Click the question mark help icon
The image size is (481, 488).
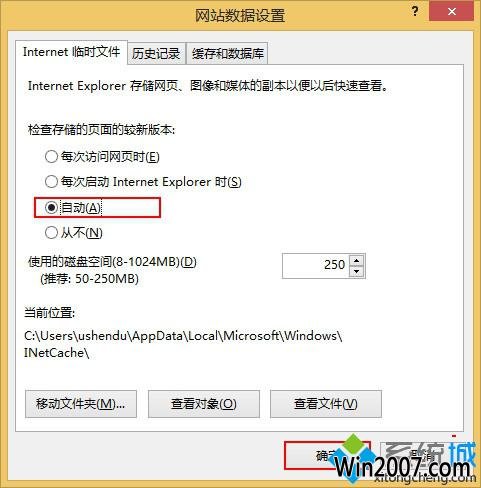click(x=414, y=12)
